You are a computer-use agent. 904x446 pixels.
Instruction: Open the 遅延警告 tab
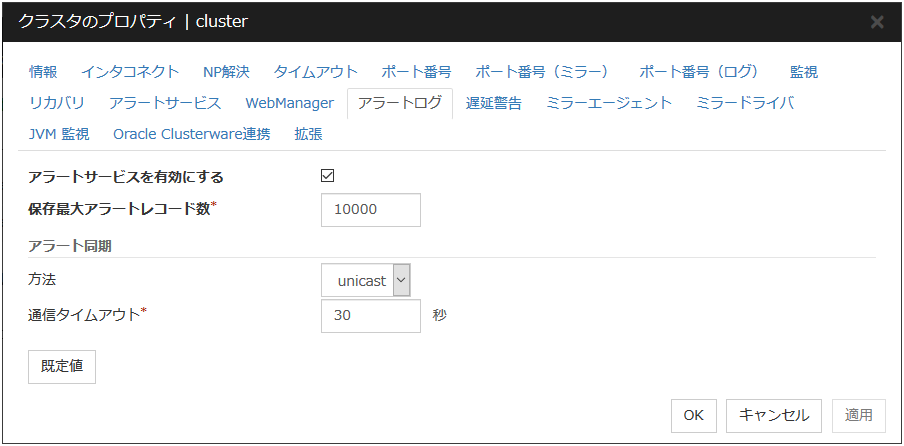(x=494, y=103)
